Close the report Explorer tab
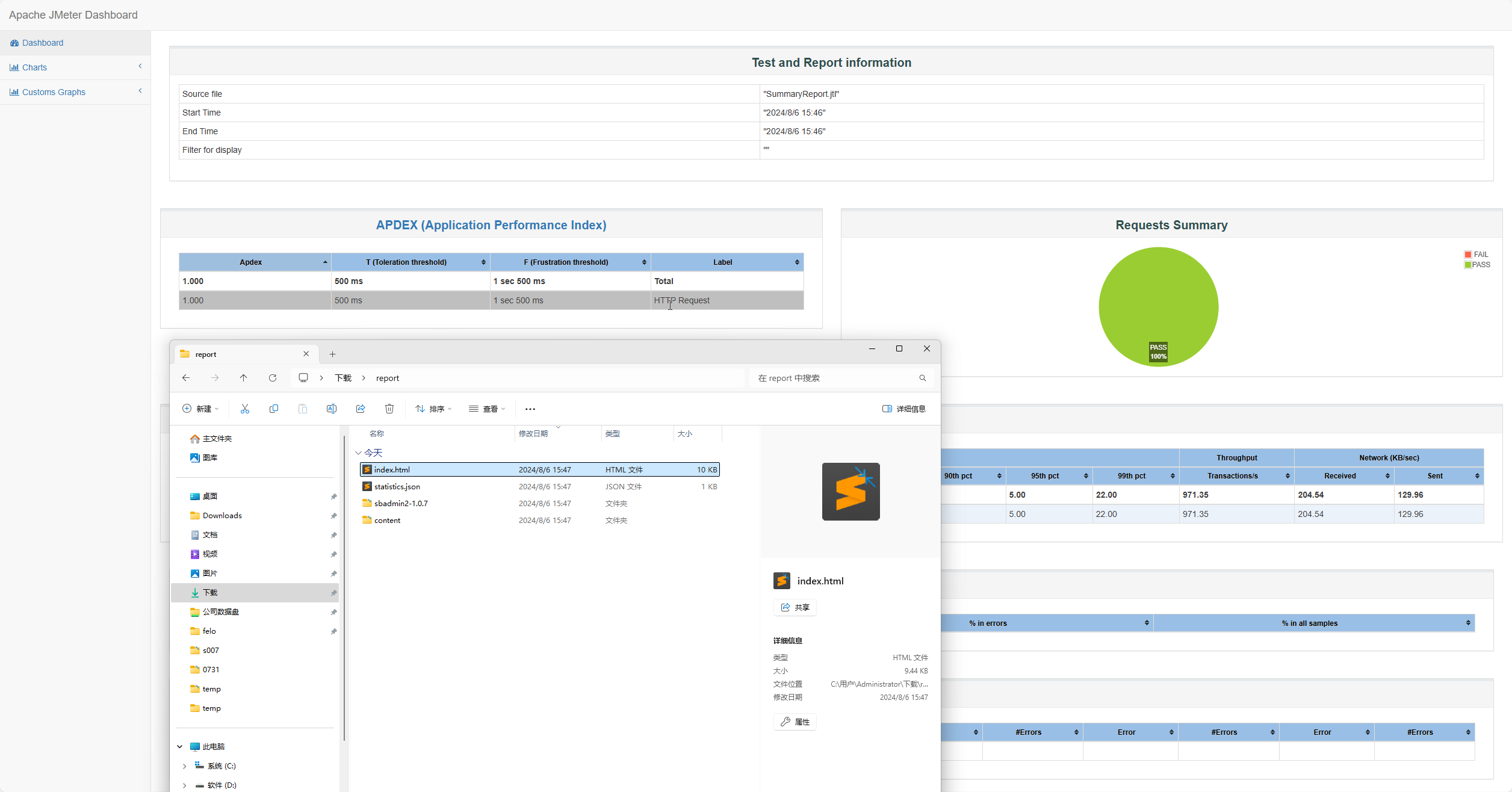This screenshot has height=792, width=1512. click(306, 354)
